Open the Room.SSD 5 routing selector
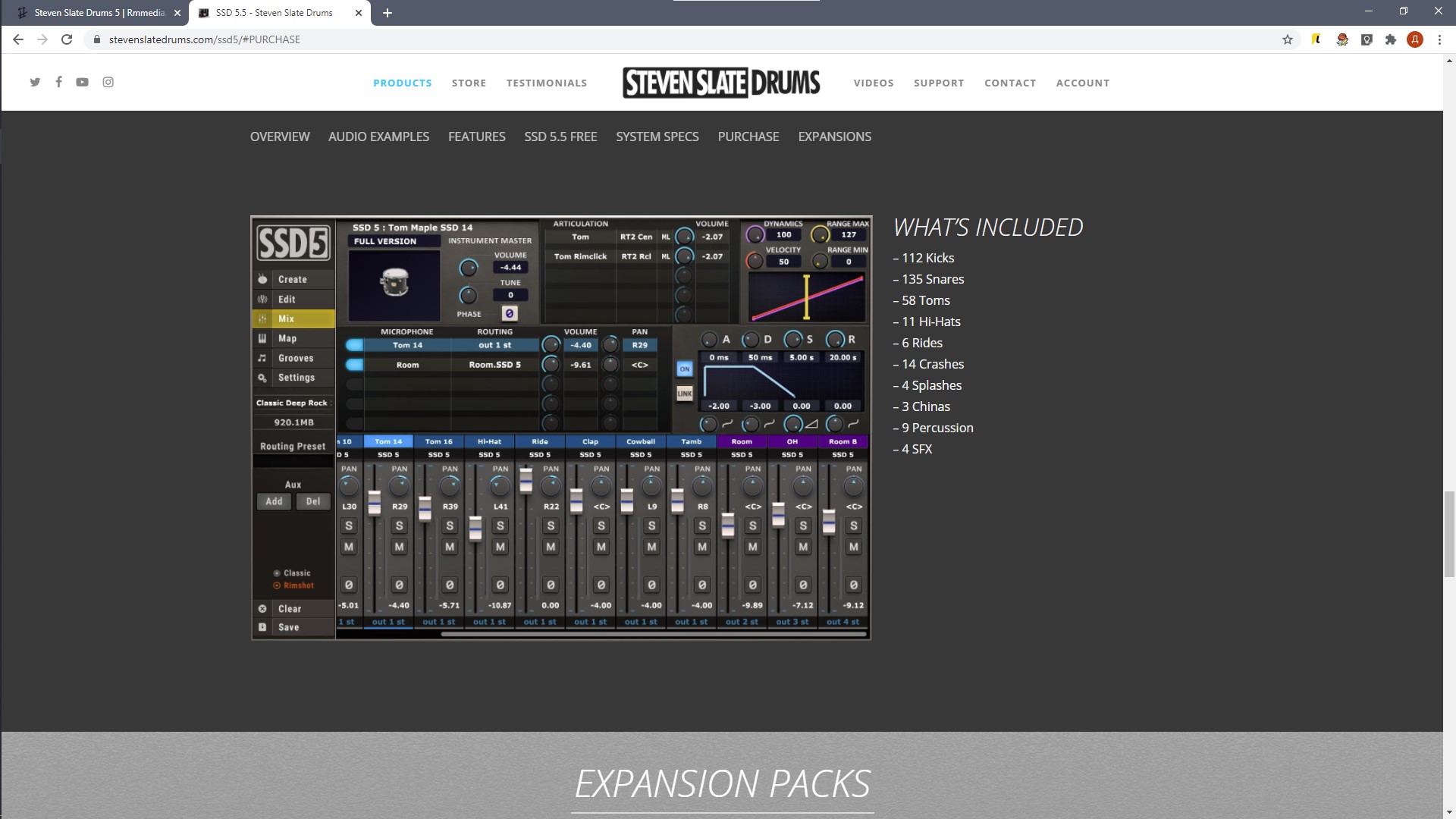The width and height of the screenshot is (1456, 819). (495, 365)
